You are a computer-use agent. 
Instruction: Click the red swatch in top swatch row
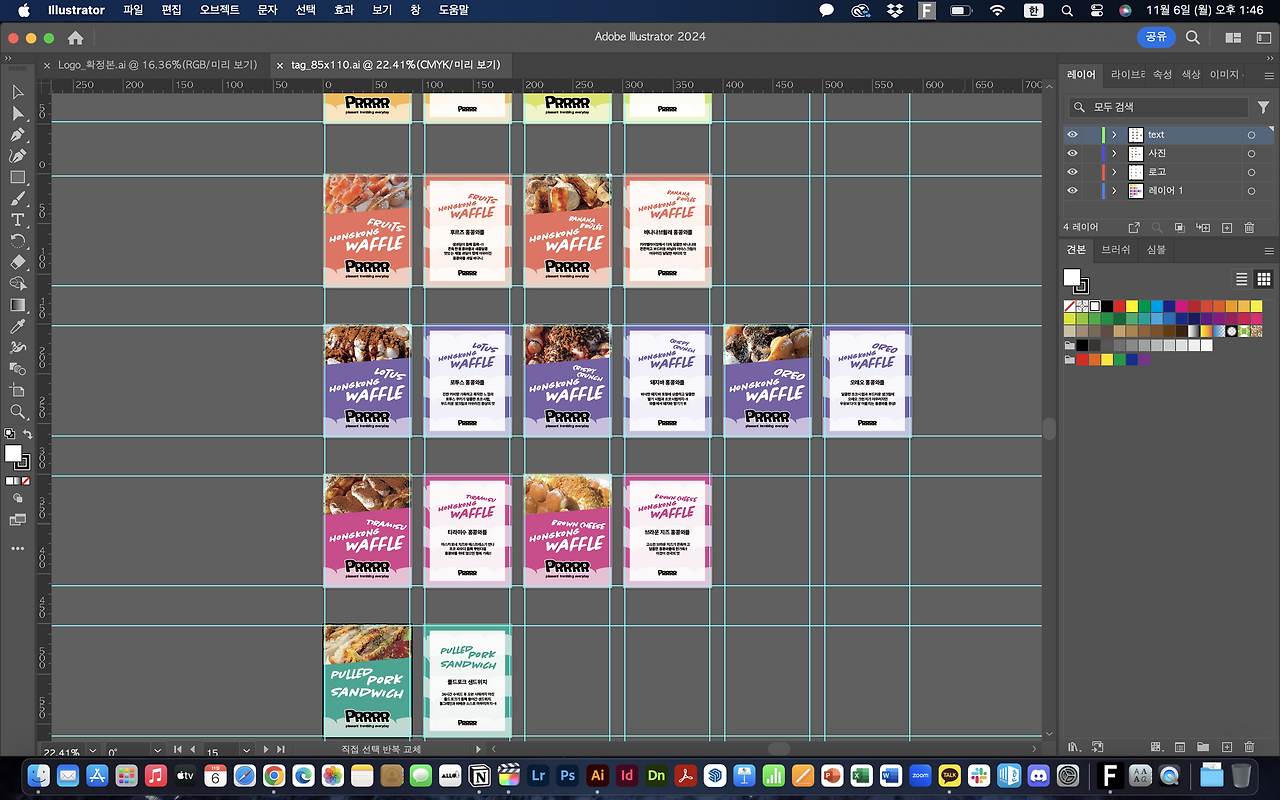tap(1119, 306)
